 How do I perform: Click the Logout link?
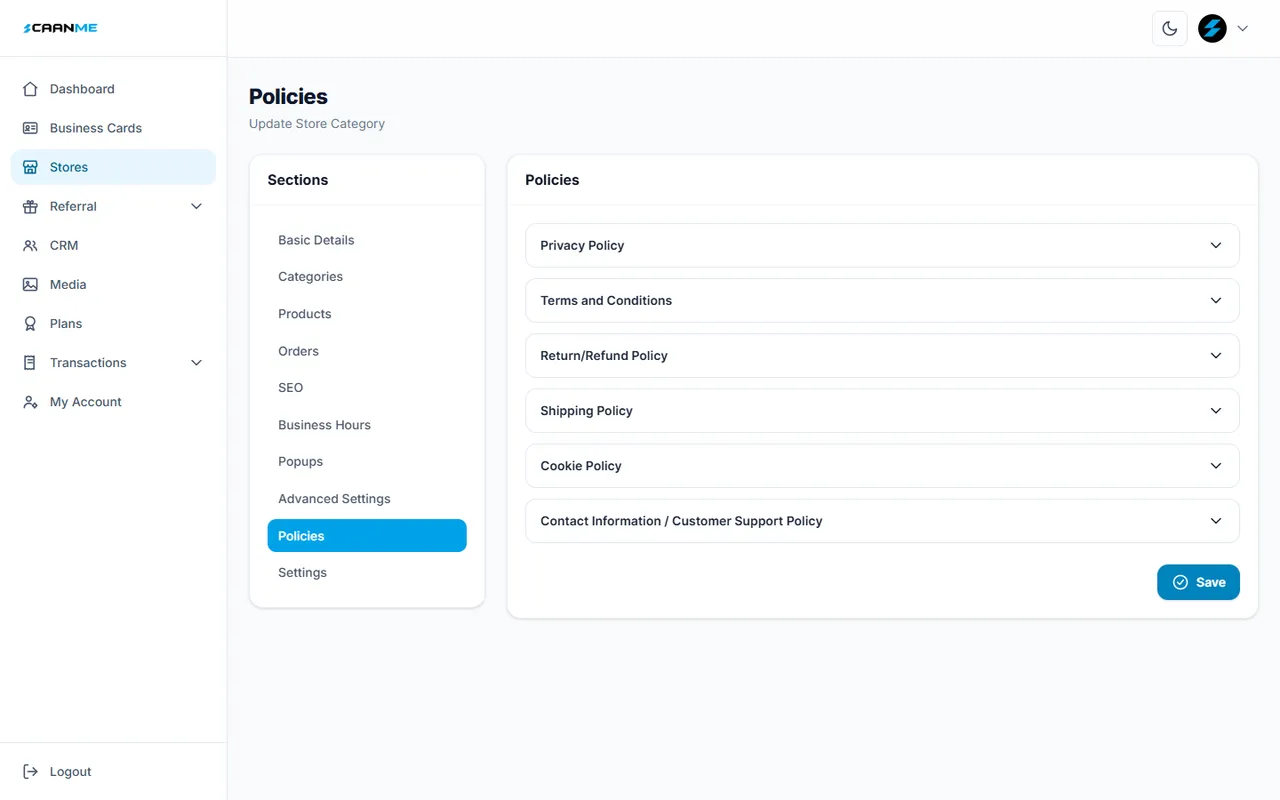(113, 771)
